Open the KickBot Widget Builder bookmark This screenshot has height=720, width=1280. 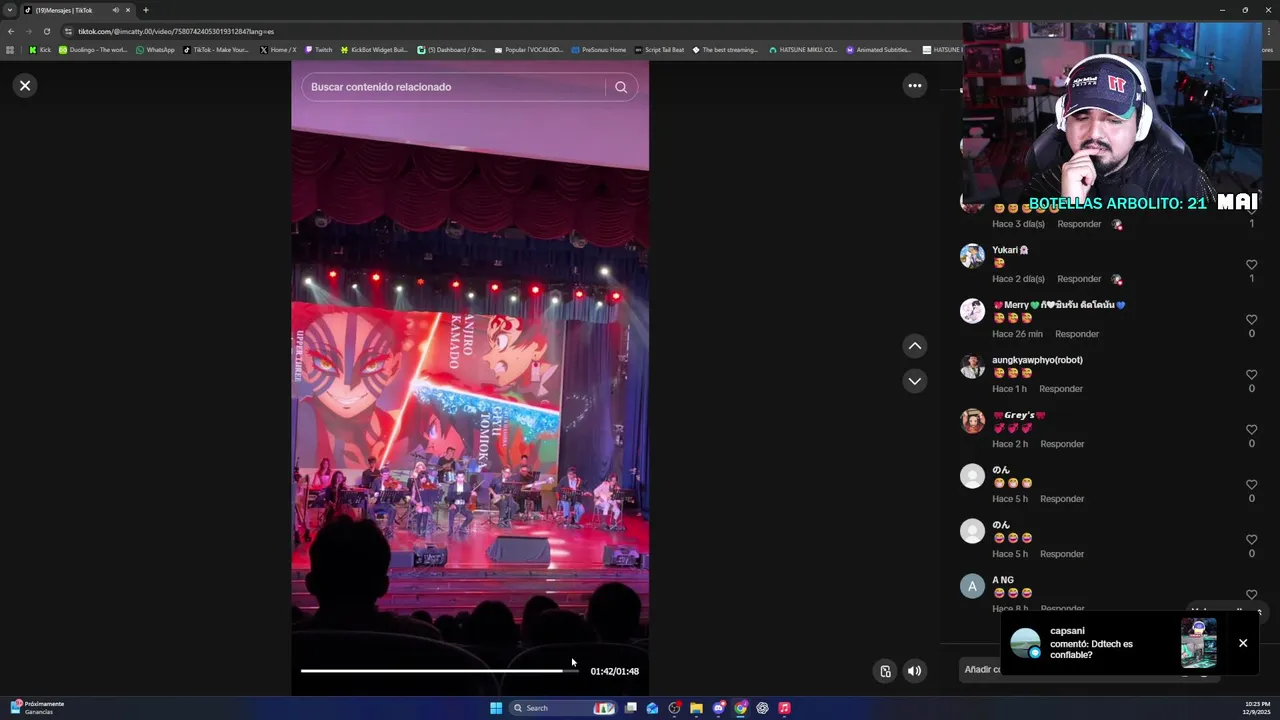tap(374, 50)
